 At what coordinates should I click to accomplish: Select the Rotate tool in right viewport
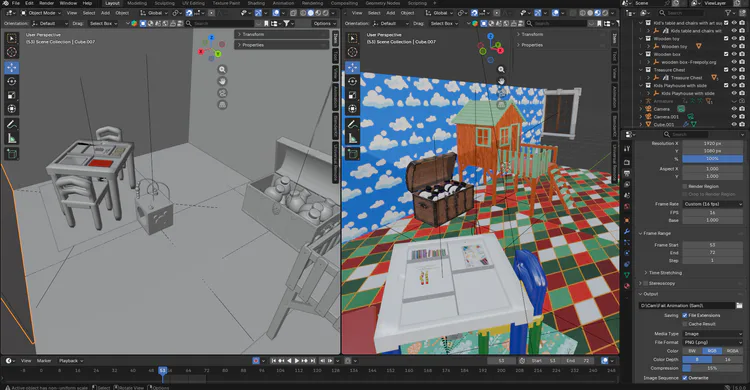coord(353,81)
